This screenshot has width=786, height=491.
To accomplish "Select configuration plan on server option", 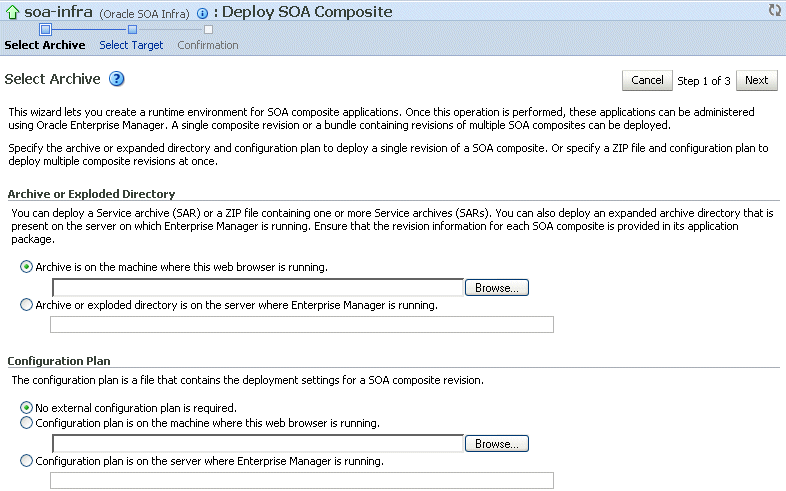I will coord(26,461).
